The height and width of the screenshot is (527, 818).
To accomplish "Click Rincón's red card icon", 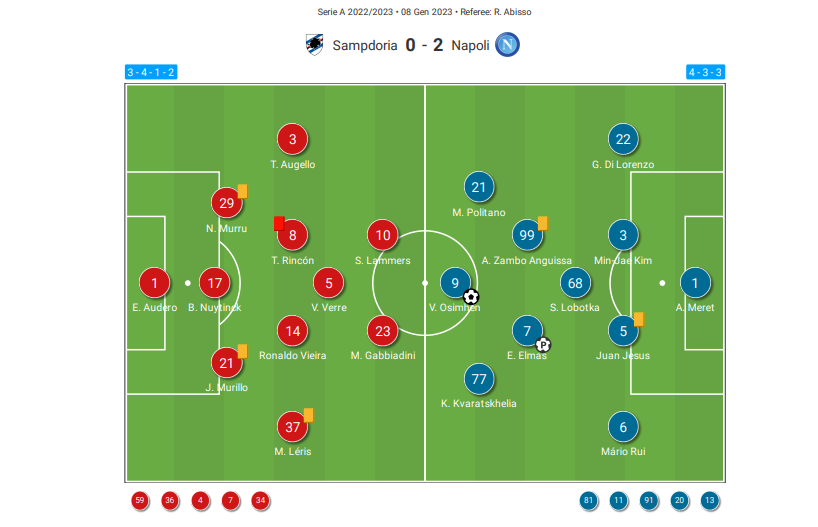I will (279, 223).
